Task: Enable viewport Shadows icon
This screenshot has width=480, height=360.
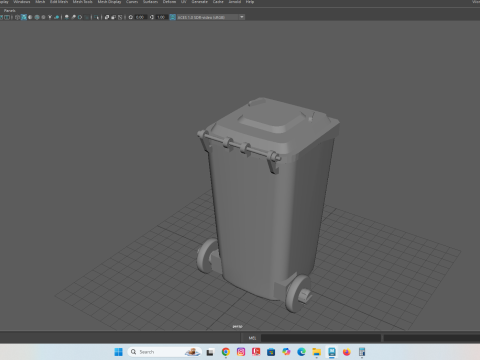Action: [x=57, y=17]
